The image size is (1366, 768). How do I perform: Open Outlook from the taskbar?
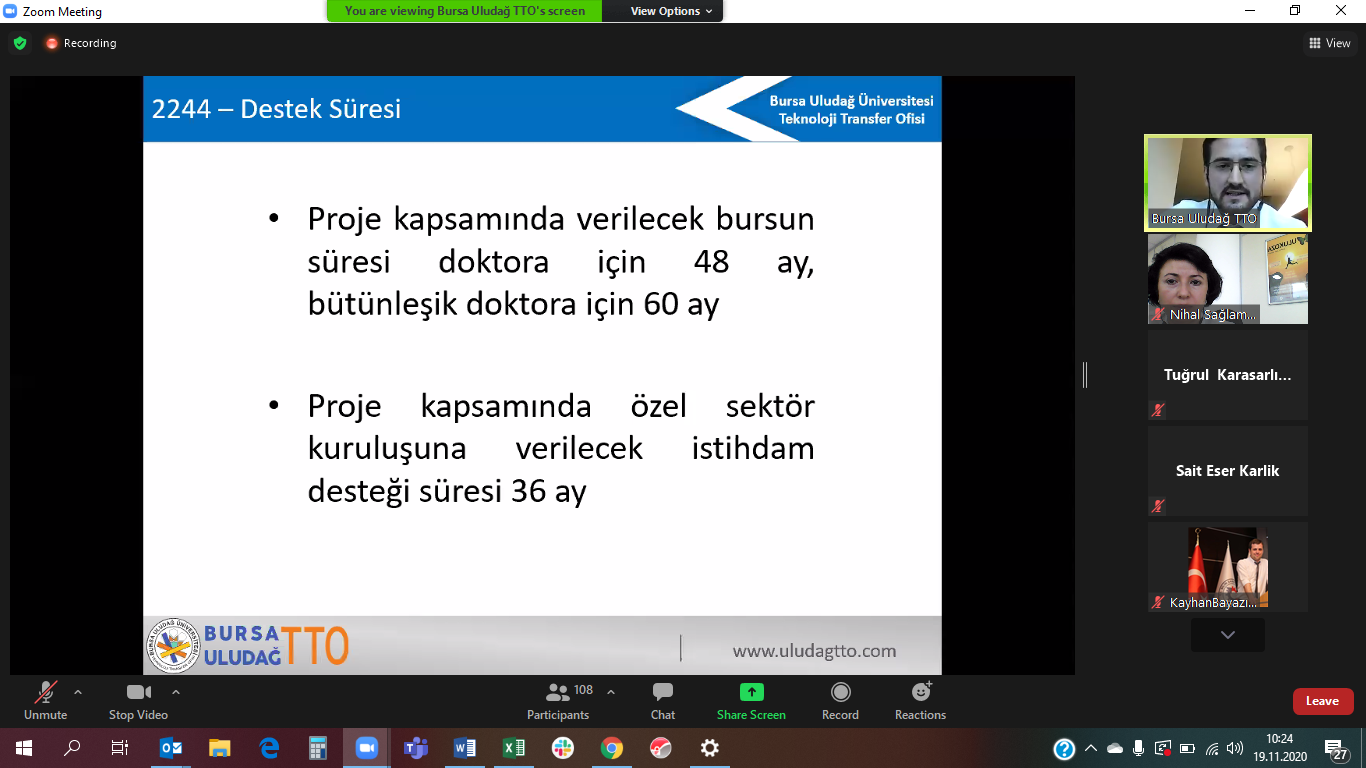point(171,748)
